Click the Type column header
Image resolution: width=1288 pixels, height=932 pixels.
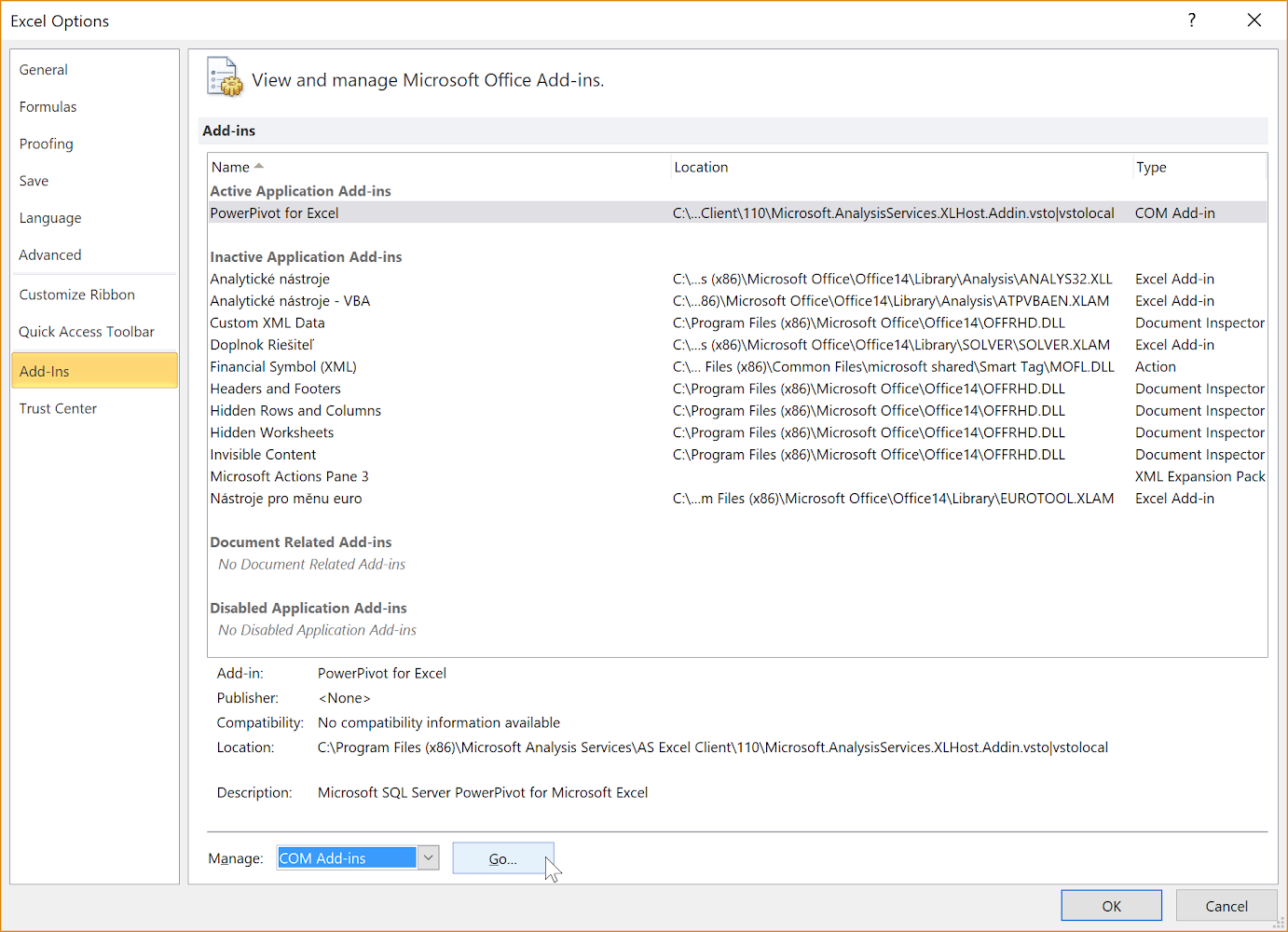[x=1199, y=167]
